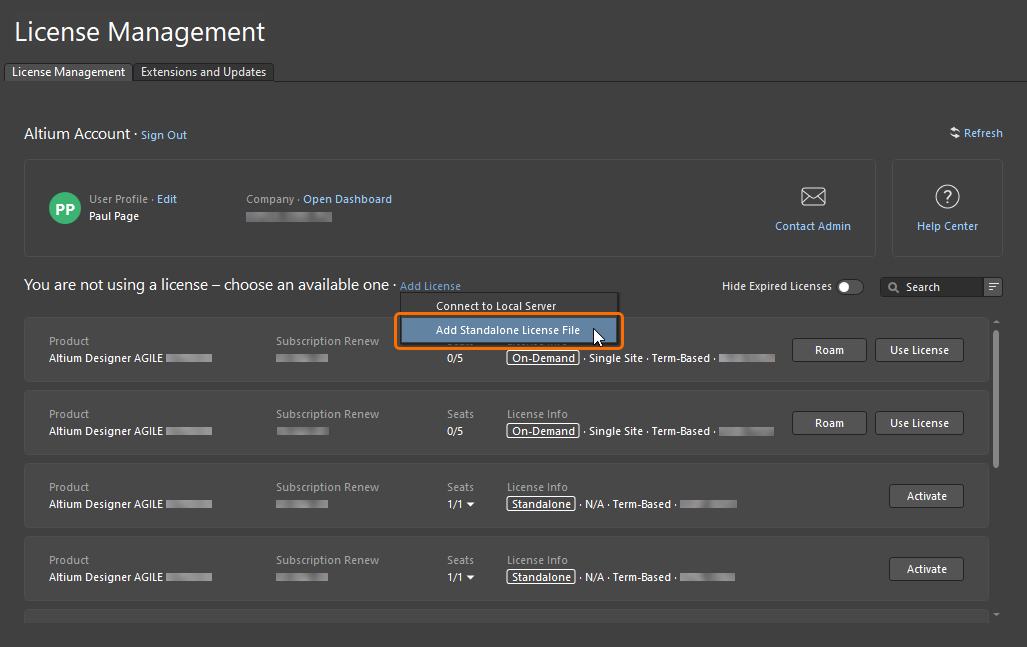Open Help Center question mark icon
Viewport: 1027px width, 647px height.
pyautogui.click(x=947, y=196)
